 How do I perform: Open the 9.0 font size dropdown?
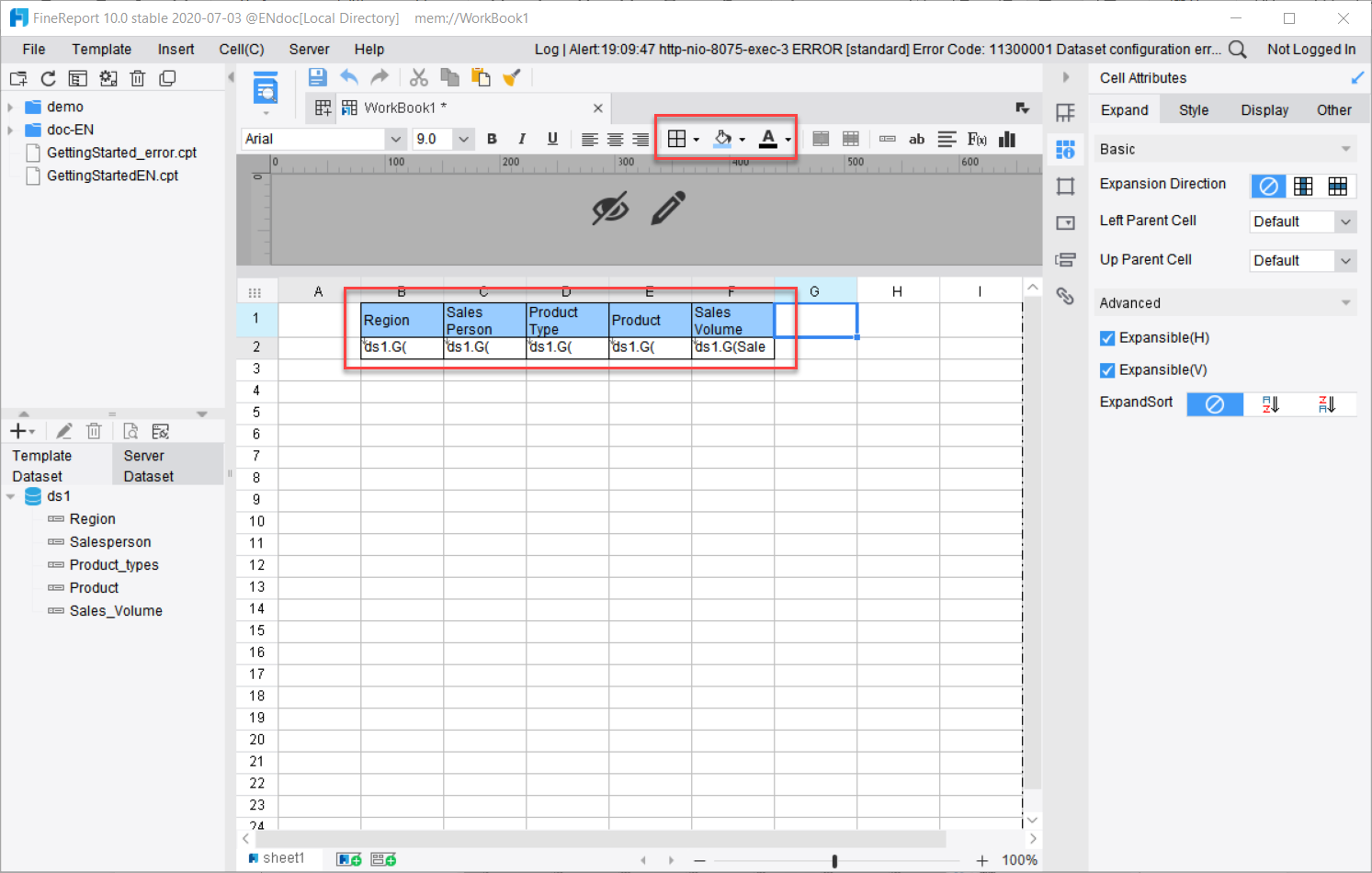[464, 139]
